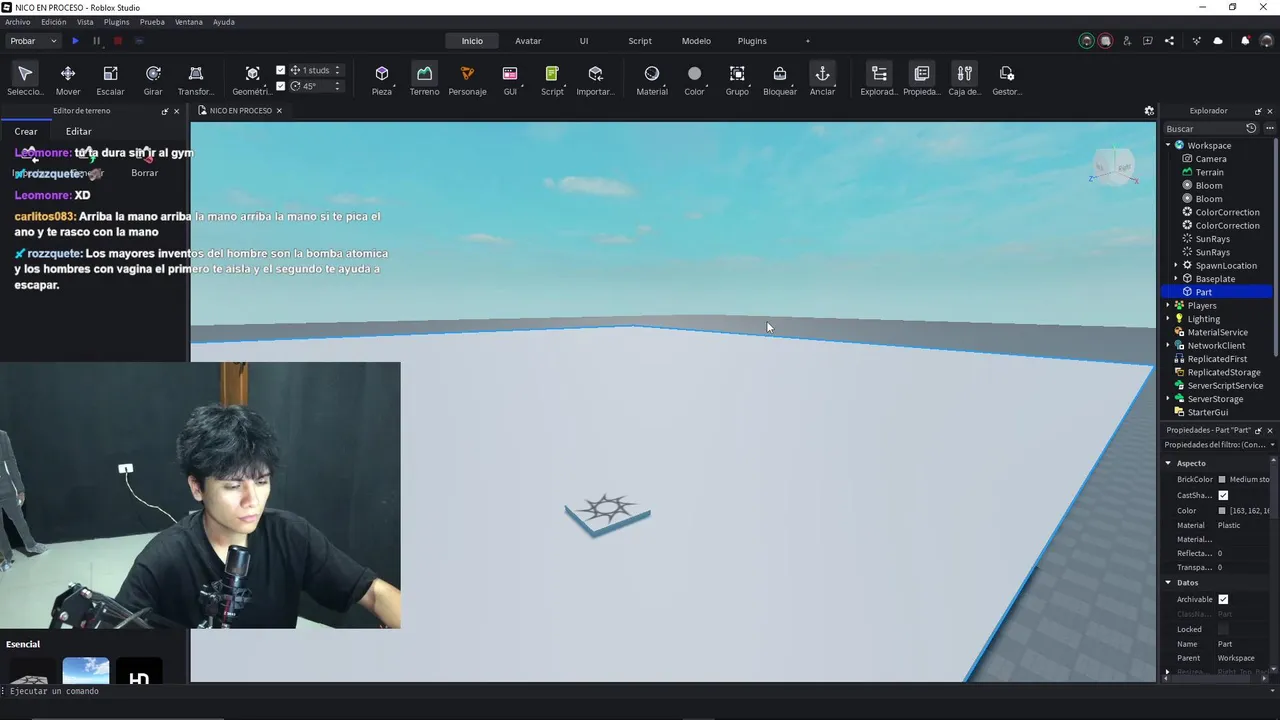Open viewport settings gear
The image size is (1280, 720).
coord(1149,111)
